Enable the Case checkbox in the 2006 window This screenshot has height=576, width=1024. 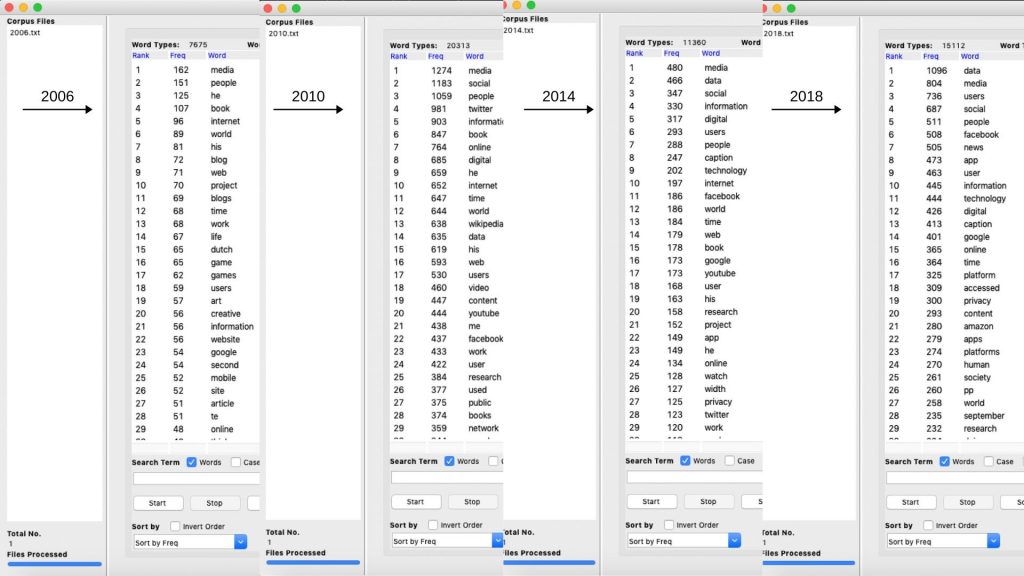click(x=236, y=462)
